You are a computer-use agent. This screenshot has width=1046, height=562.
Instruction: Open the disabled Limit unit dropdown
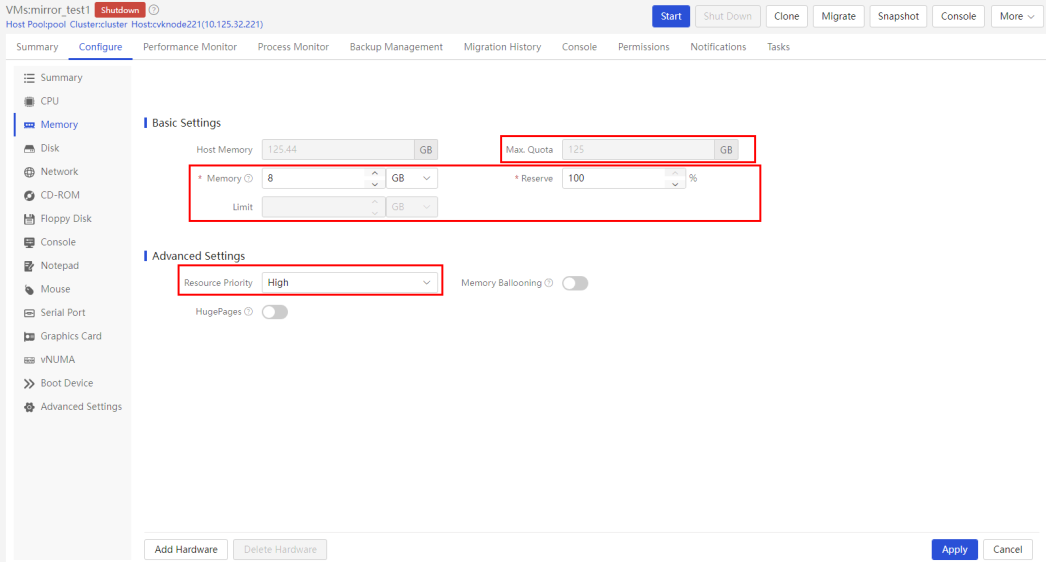[412, 207]
